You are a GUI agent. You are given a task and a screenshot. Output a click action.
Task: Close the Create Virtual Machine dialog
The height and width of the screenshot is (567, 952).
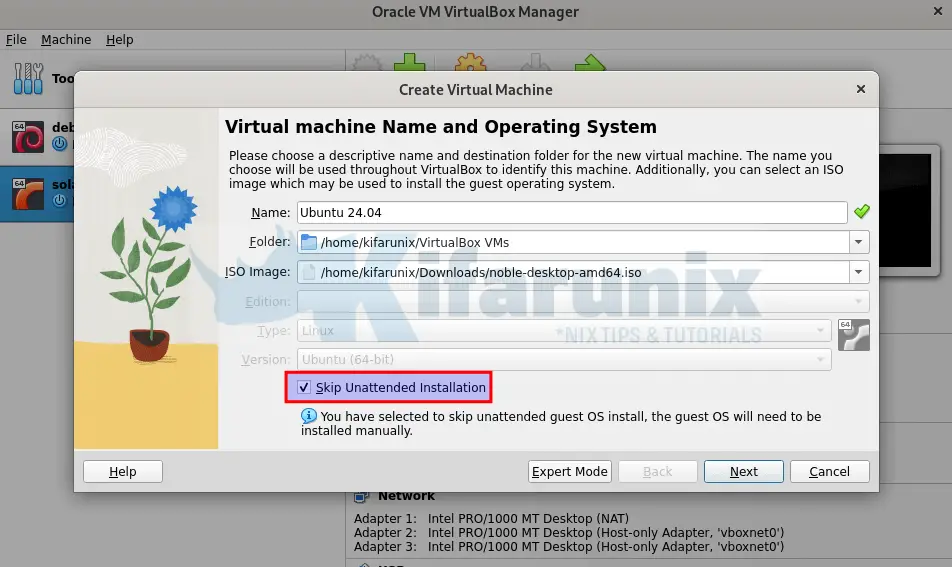[x=860, y=89]
